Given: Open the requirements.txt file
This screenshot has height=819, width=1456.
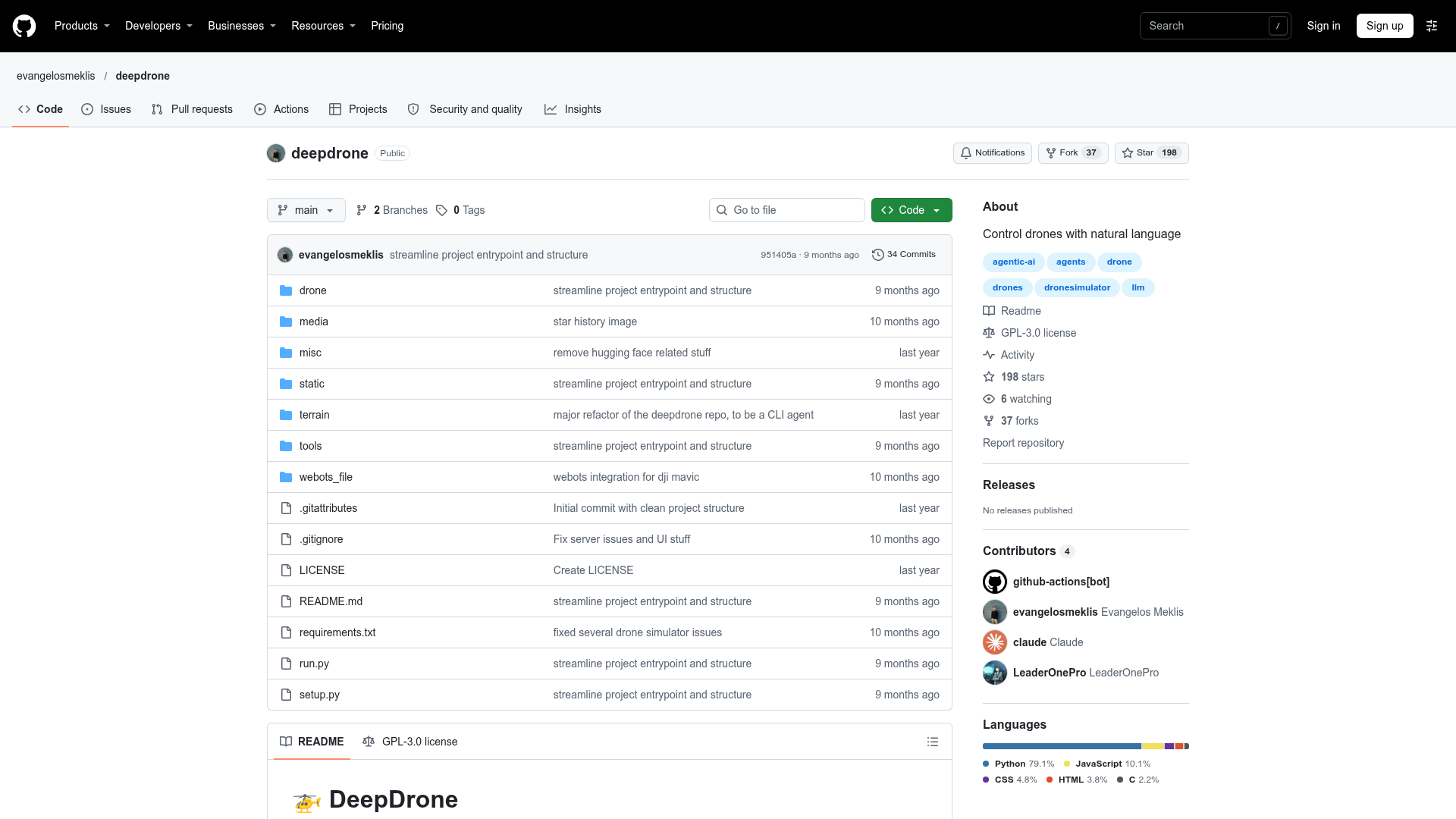Looking at the screenshot, I should click(337, 632).
